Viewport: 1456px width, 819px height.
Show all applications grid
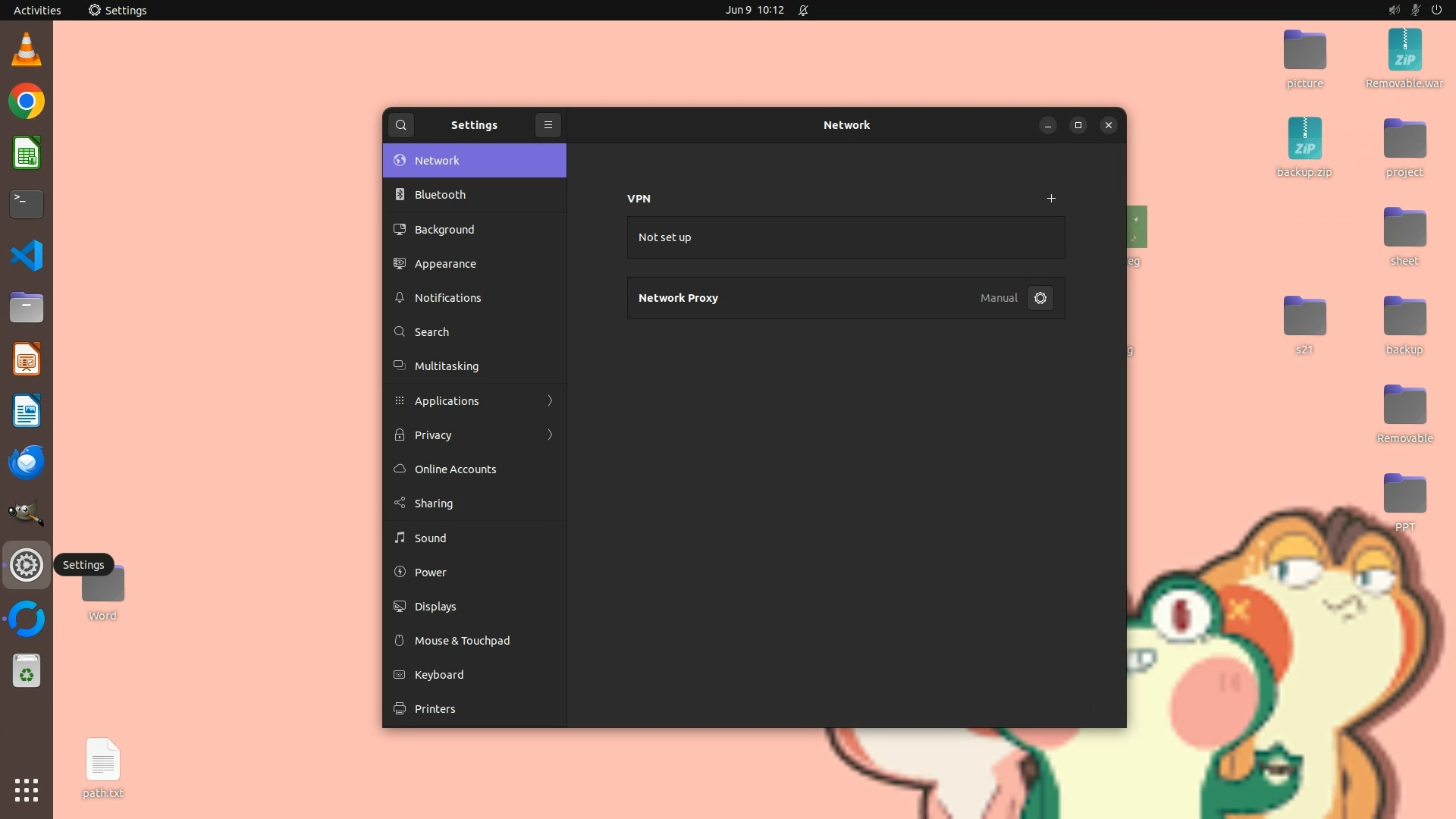[27, 790]
